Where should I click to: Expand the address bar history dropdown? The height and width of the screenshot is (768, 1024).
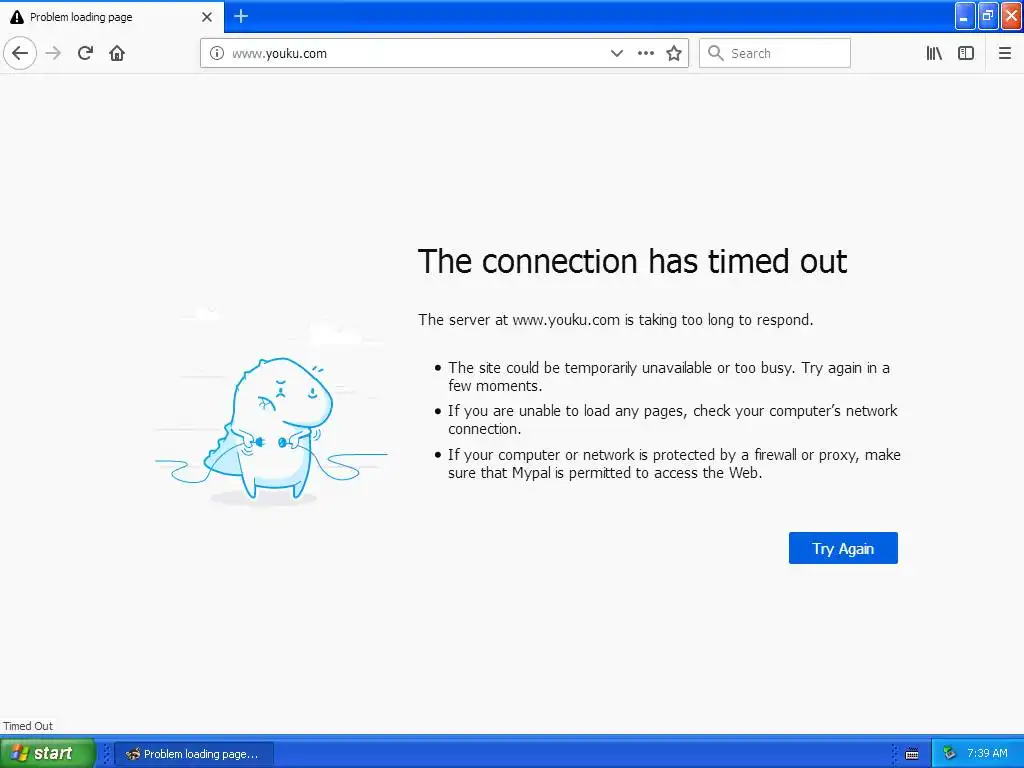click(616, 53)
